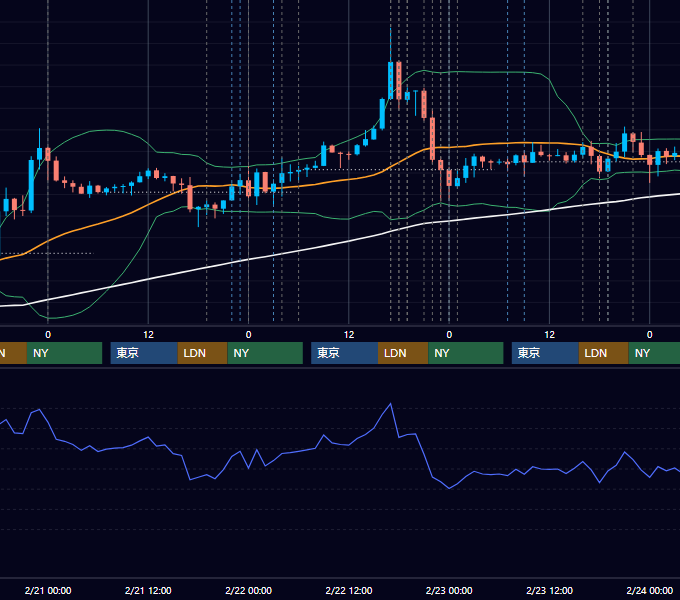Click the 2/24 00:00 date label
The height and width of the screenshot is (600, 680).
(650, 590)
